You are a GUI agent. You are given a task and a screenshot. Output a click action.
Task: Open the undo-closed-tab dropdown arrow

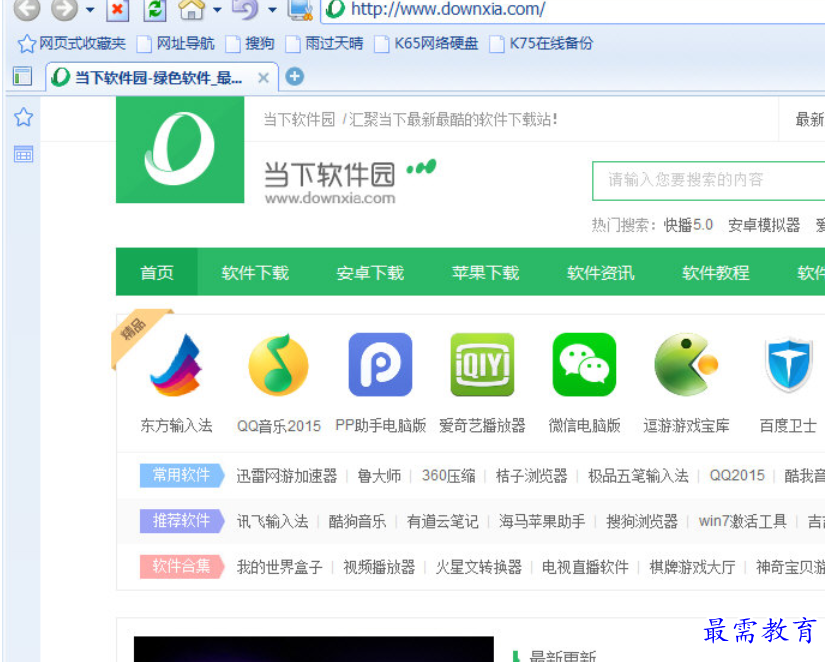tap(272, 9)
